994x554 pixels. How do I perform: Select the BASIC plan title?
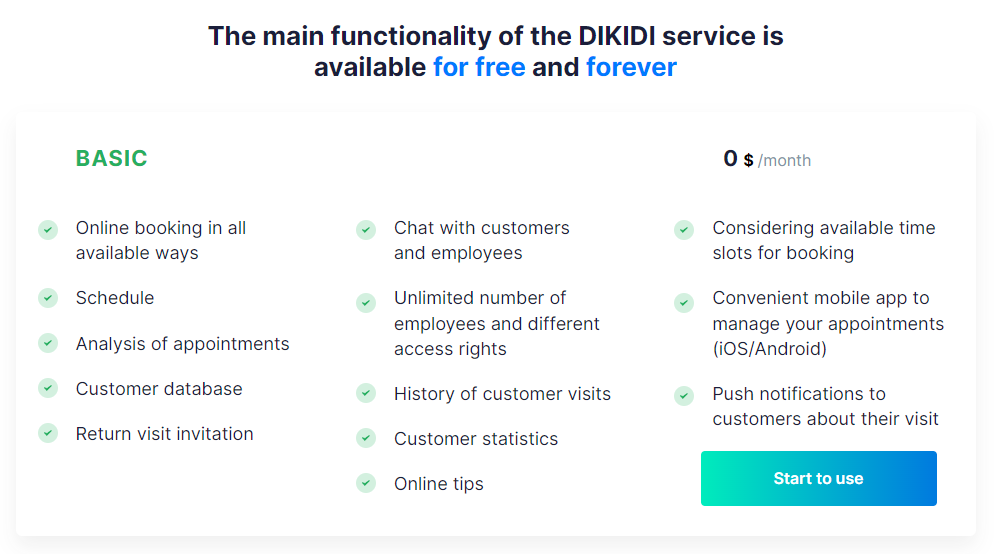112,158
